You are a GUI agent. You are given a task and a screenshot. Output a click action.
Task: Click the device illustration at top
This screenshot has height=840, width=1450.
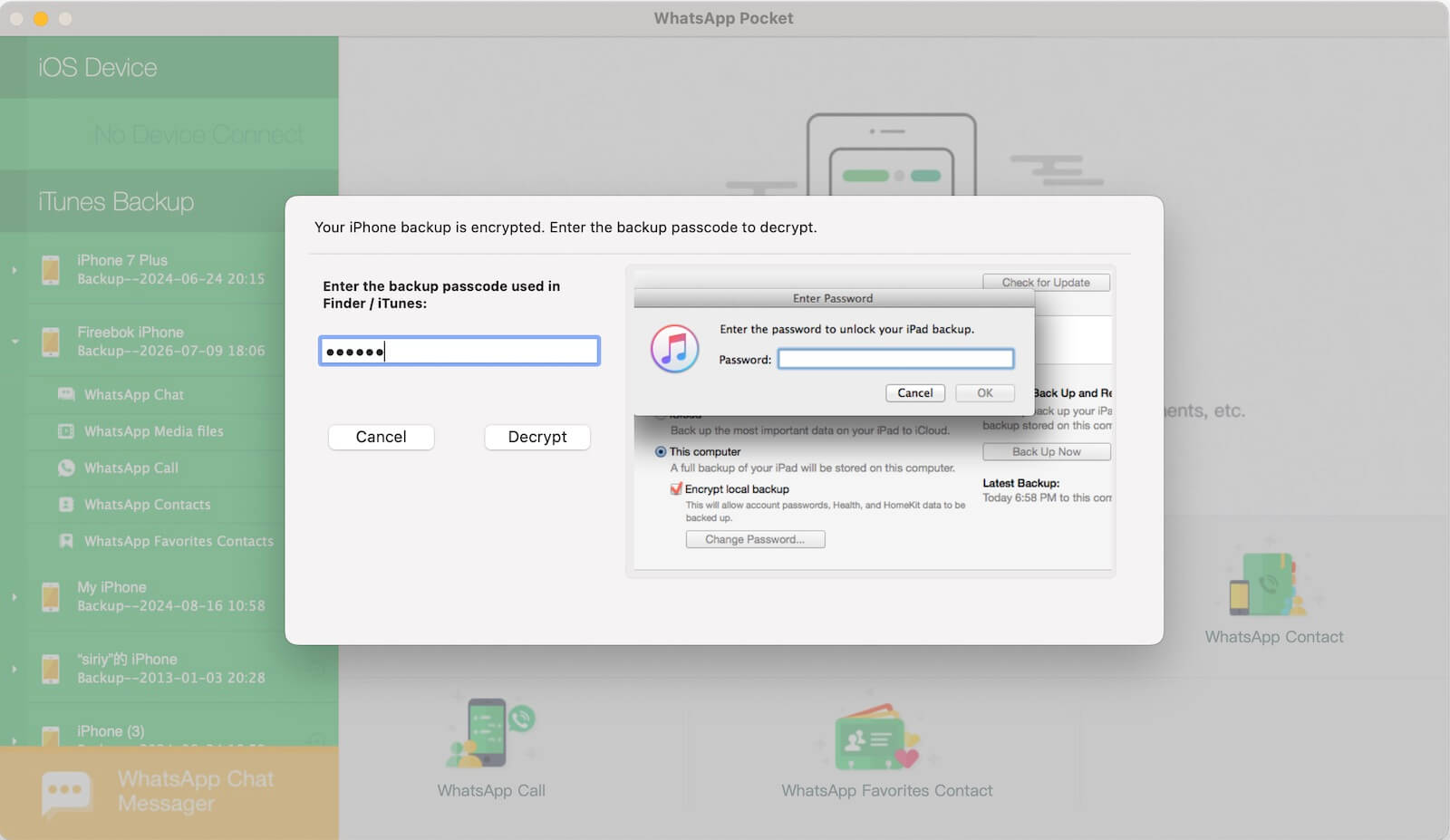pos(892,154)
